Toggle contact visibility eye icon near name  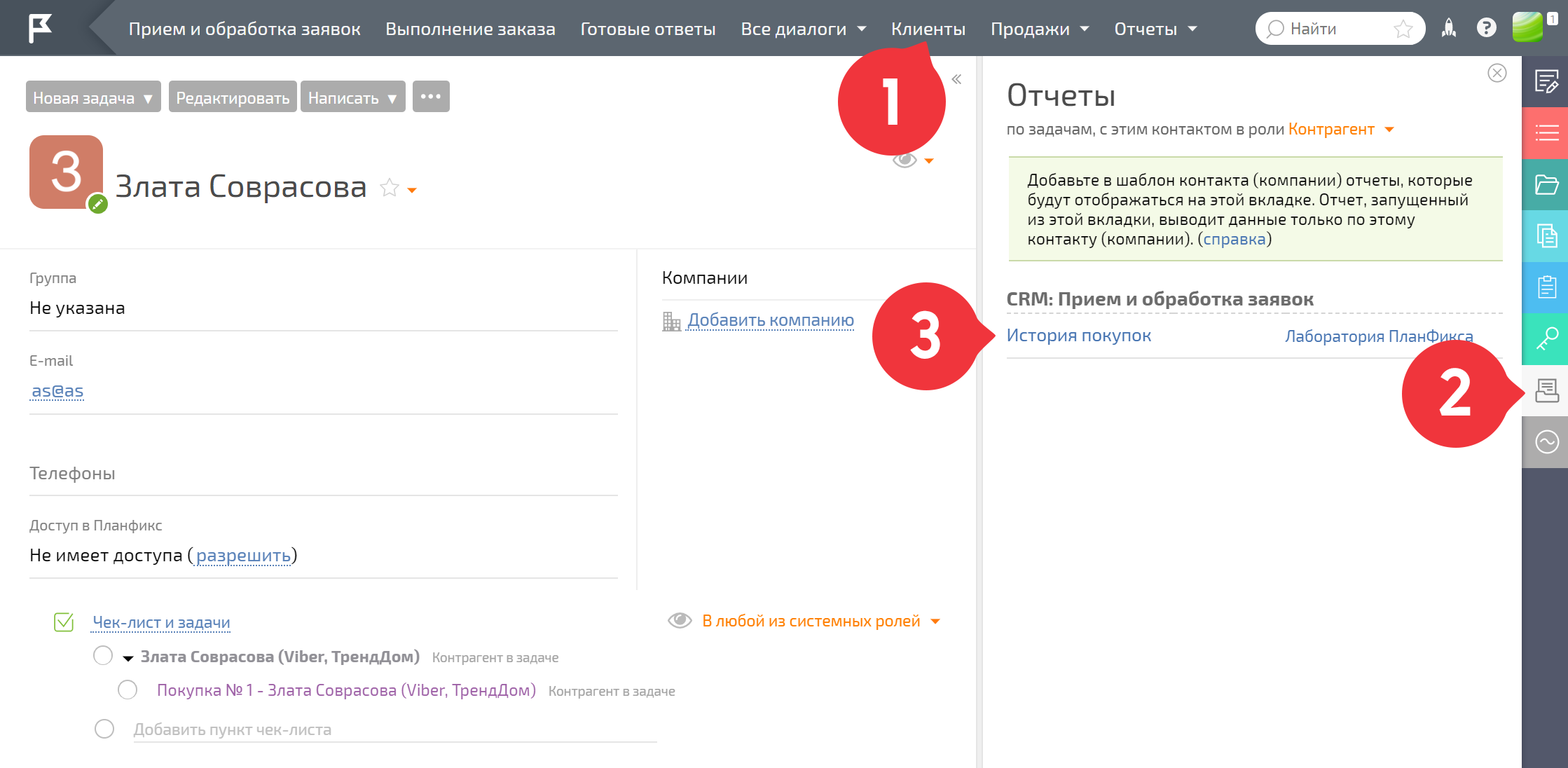point(905,160)
